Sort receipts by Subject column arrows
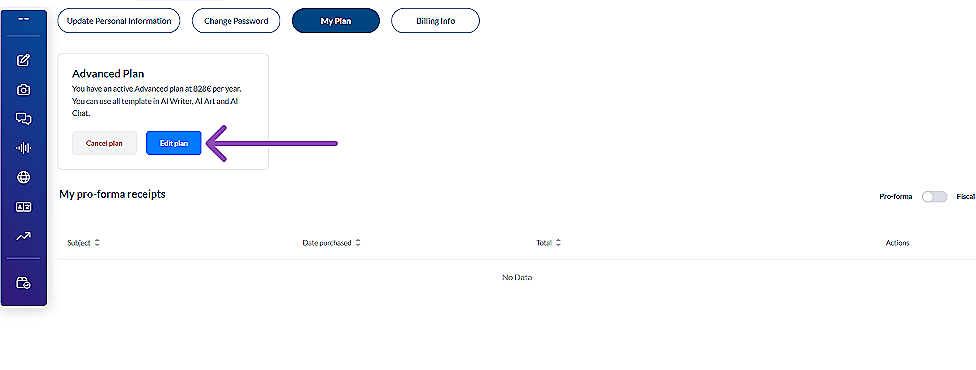The width and height of the screenshot is (976, 370). click(97, 243)
